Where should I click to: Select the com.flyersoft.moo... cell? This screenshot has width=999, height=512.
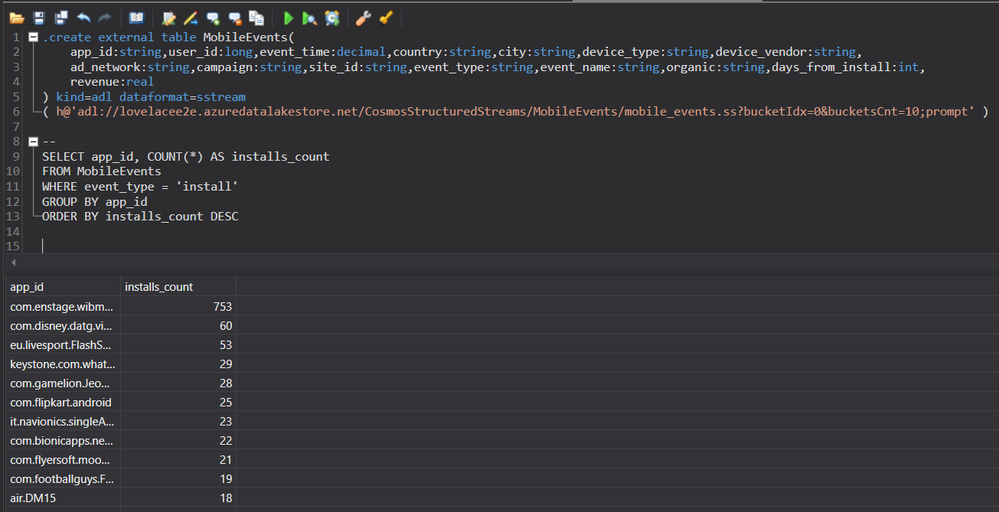click(62, 459)
